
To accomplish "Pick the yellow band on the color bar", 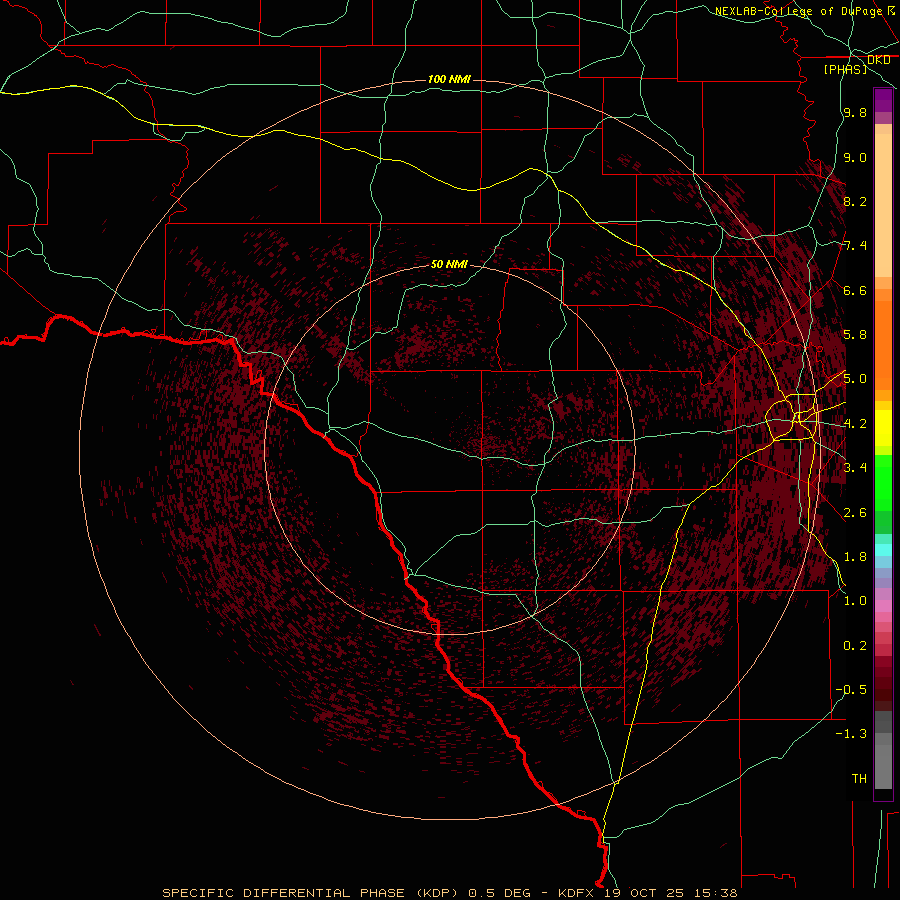I will coord(883,428).
